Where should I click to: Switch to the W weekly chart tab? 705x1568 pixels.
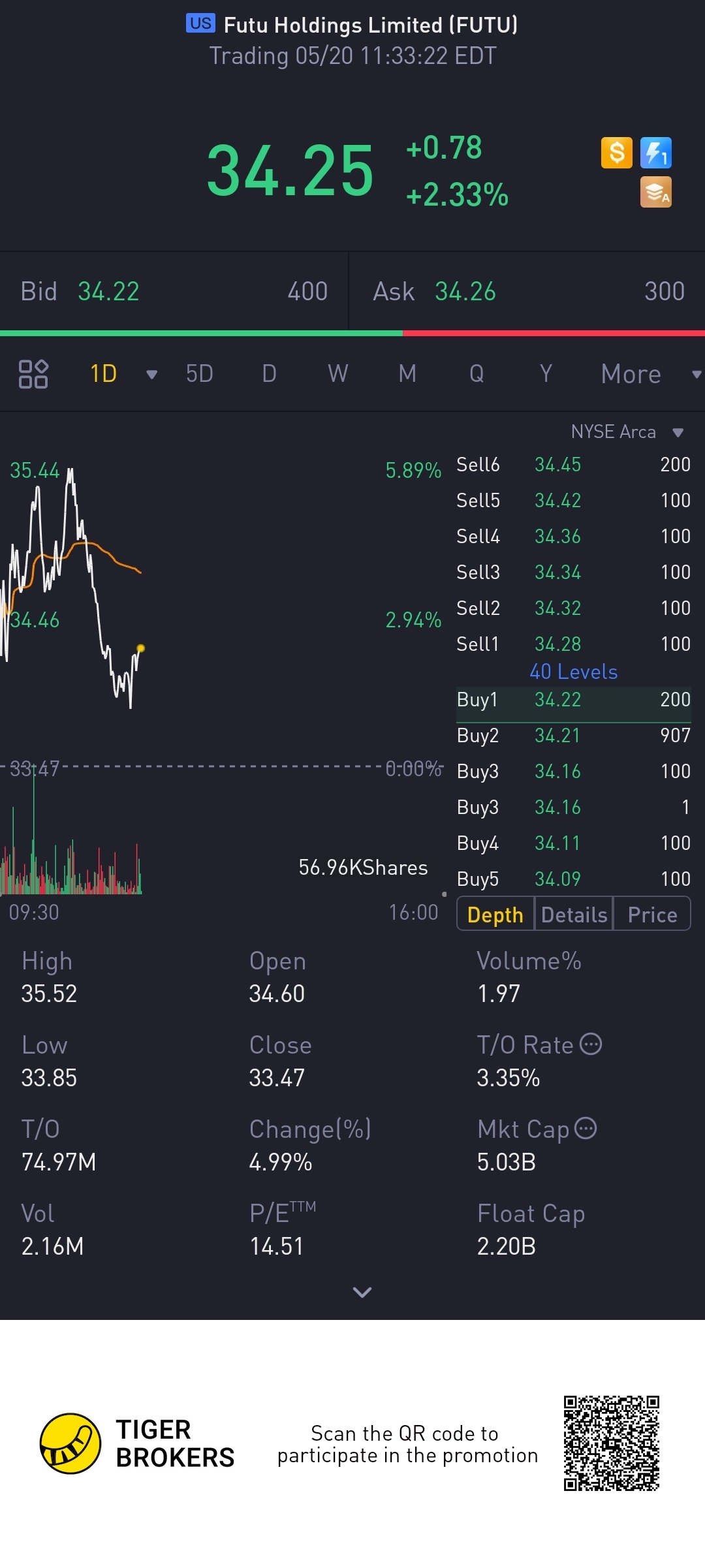tap(337, 374)
